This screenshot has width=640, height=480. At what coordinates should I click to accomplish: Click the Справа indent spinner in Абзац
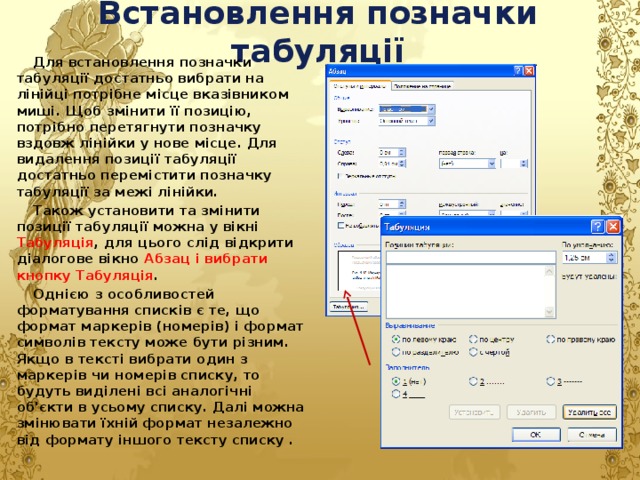402,164
